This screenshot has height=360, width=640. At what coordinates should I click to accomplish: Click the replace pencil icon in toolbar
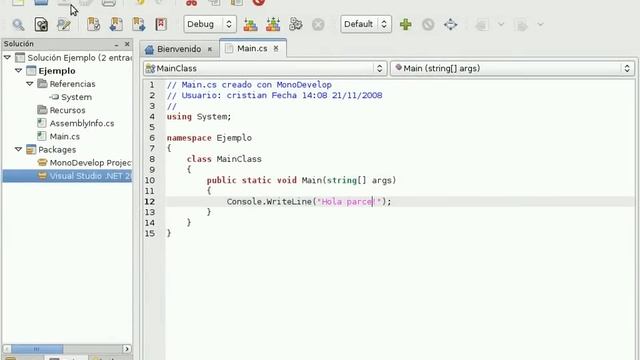pos(64,25)
